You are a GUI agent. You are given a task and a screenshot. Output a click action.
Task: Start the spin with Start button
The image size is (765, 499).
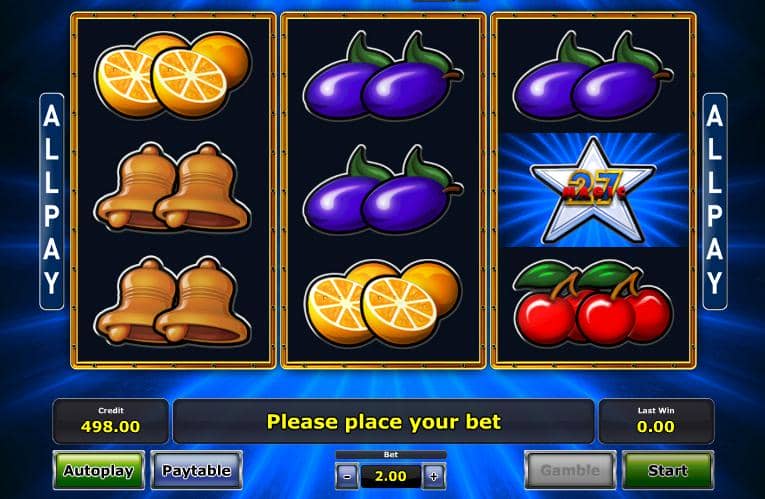(x=667, y=470)
